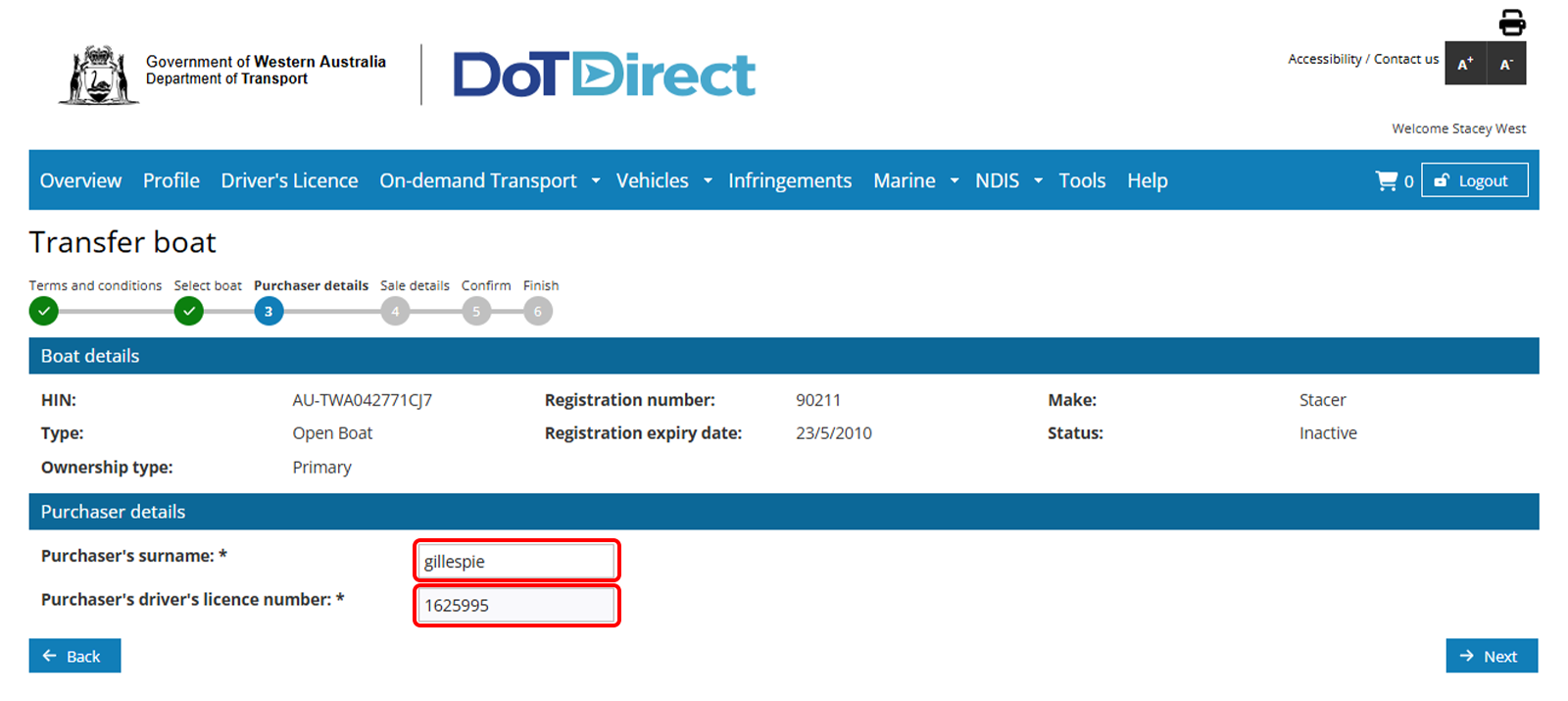Screen dimensions: 1568x701
Task: Open the shopping cart icon
Action: [x=1387, y=180]
